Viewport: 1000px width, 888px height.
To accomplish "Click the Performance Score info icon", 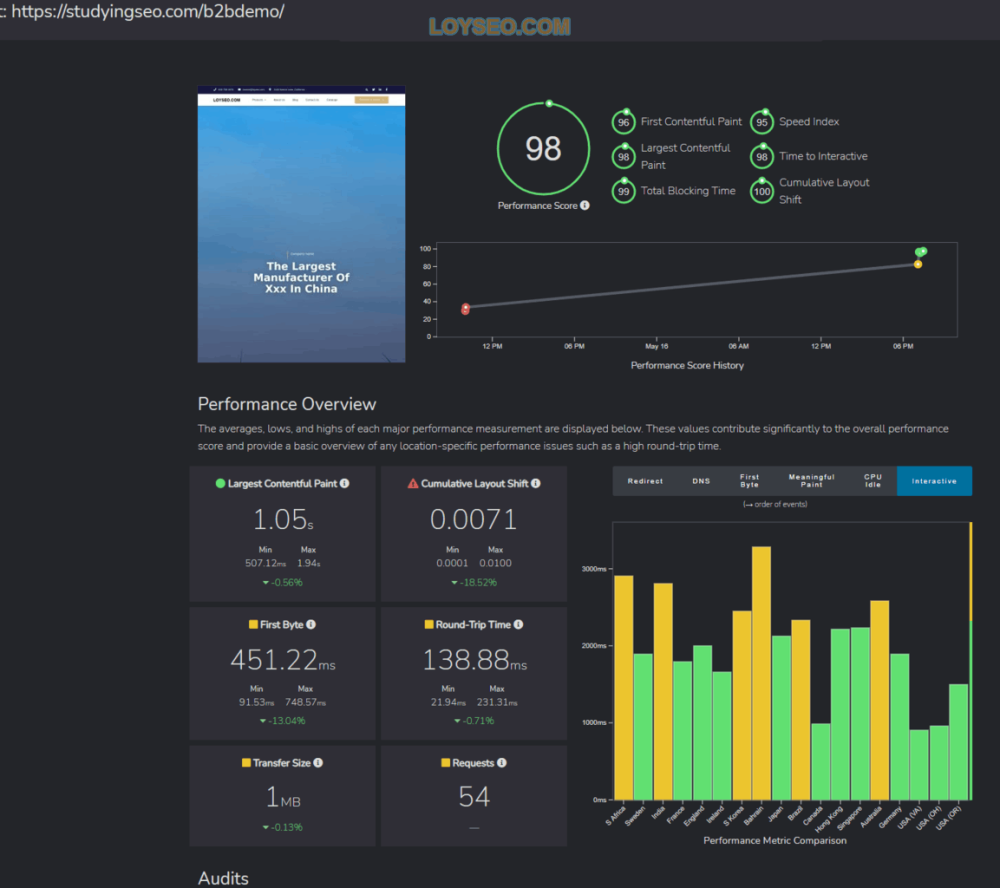I will [x=585, y=205].
